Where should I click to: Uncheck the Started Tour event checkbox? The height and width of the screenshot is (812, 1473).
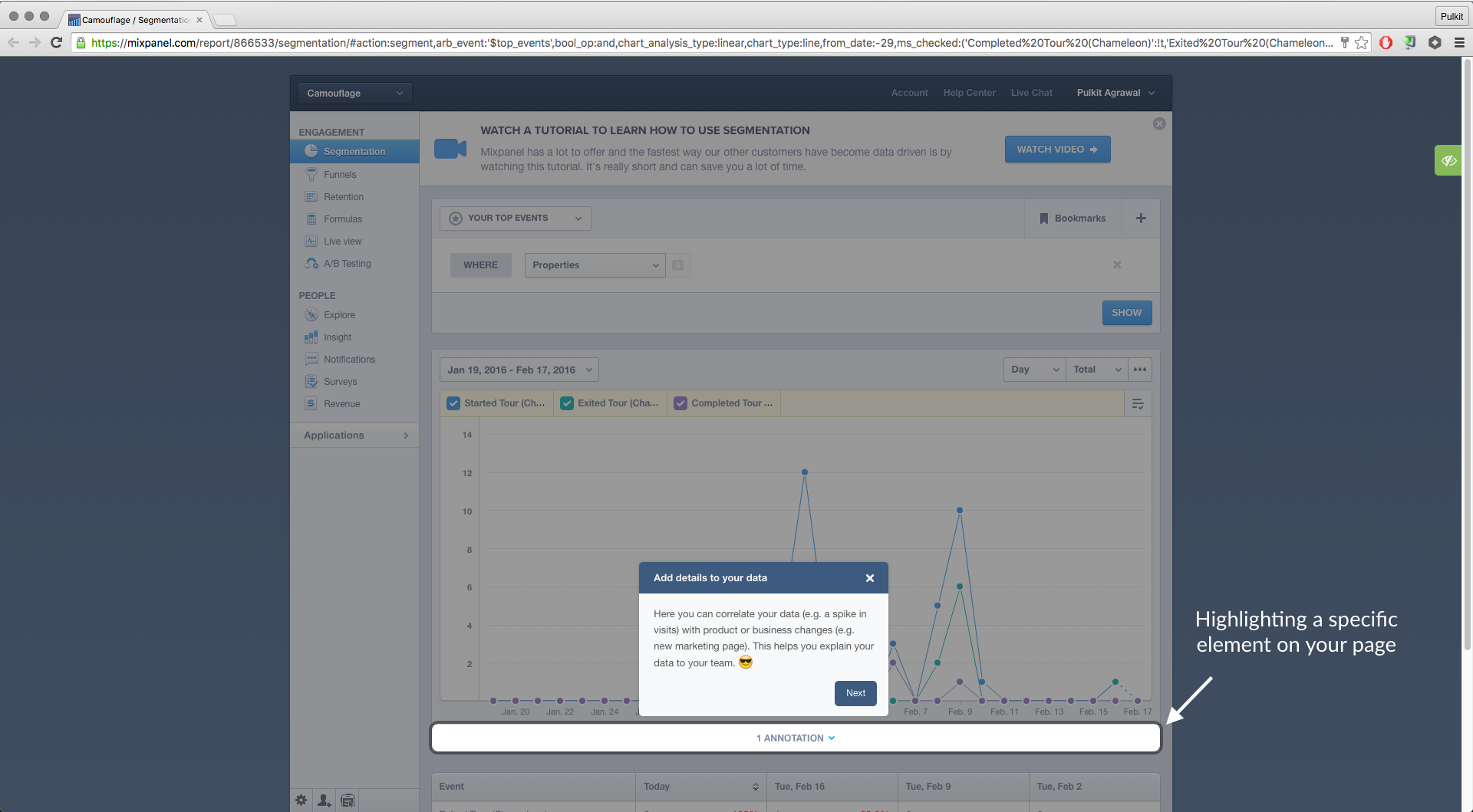453,403
